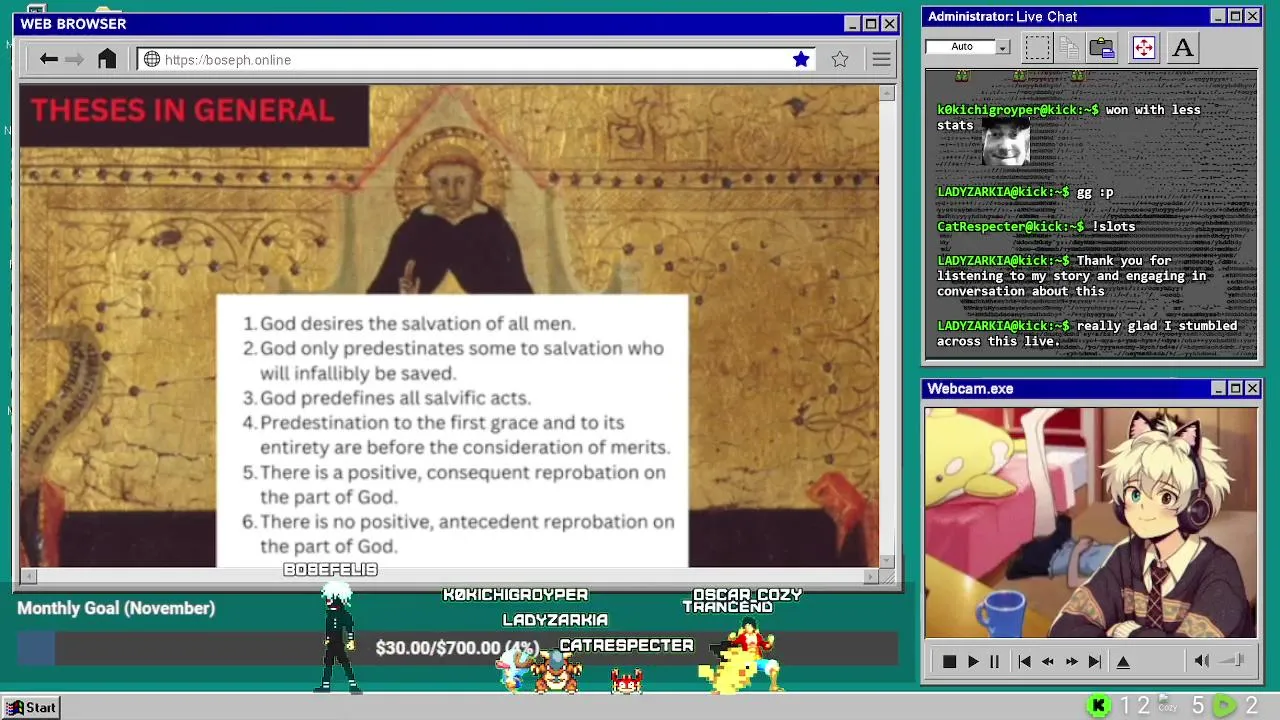Skip to next track in Webcam.exe

(x=1095, y=662)
